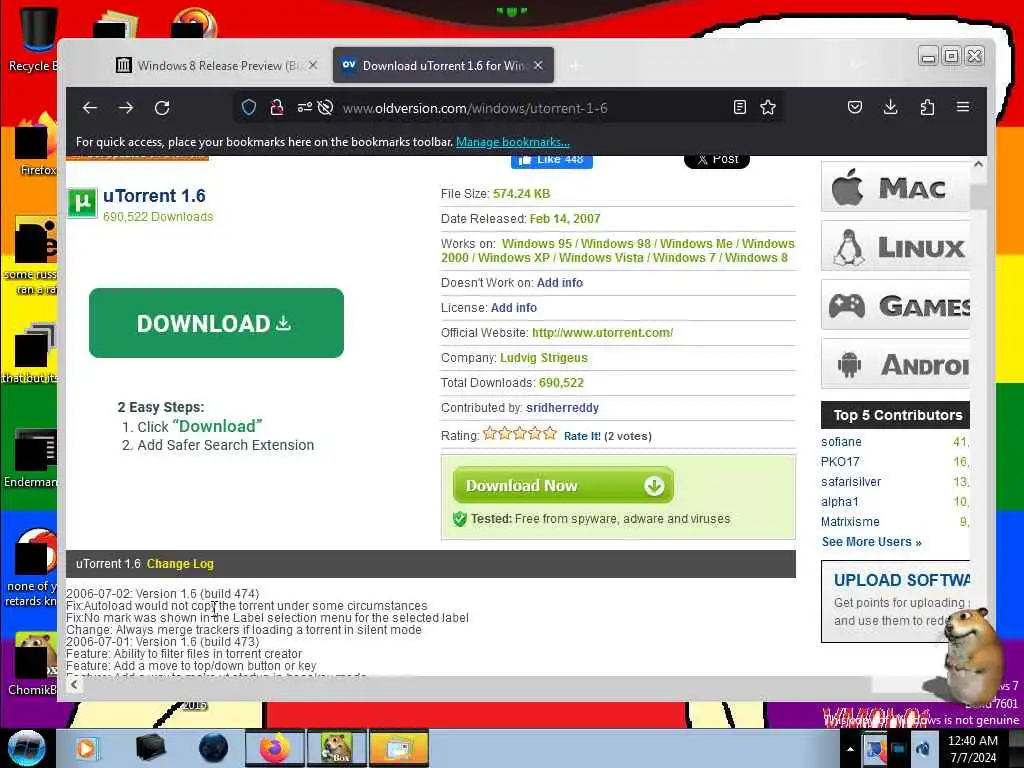
Task: Show hidden system tray icons
Action: click(x=850, y=749)
